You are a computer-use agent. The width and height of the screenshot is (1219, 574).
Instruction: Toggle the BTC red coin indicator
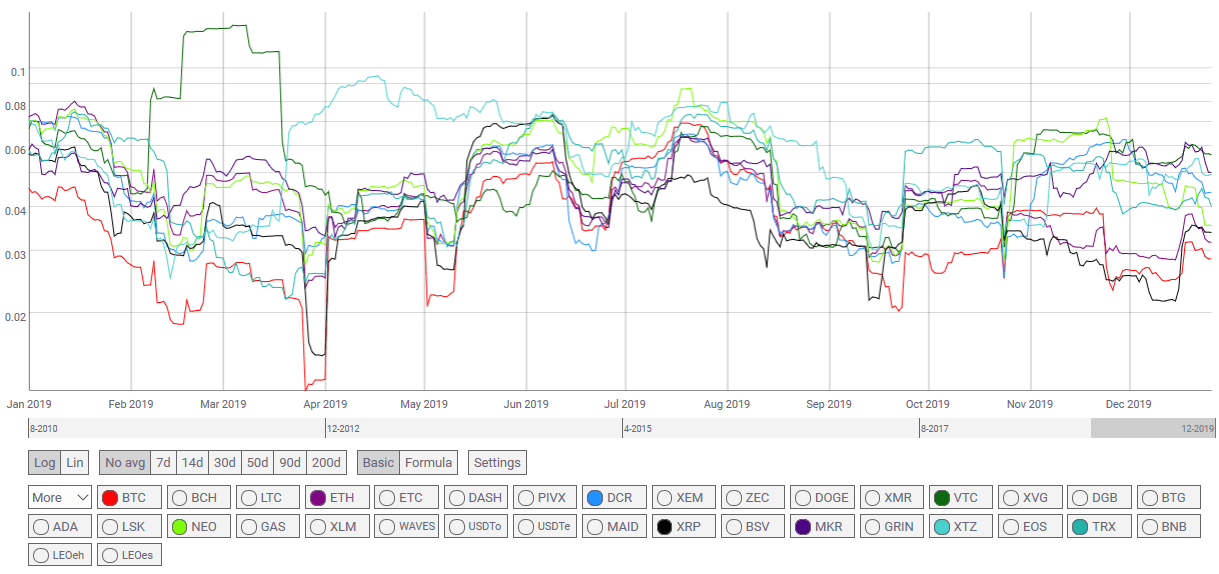(110, 497)
